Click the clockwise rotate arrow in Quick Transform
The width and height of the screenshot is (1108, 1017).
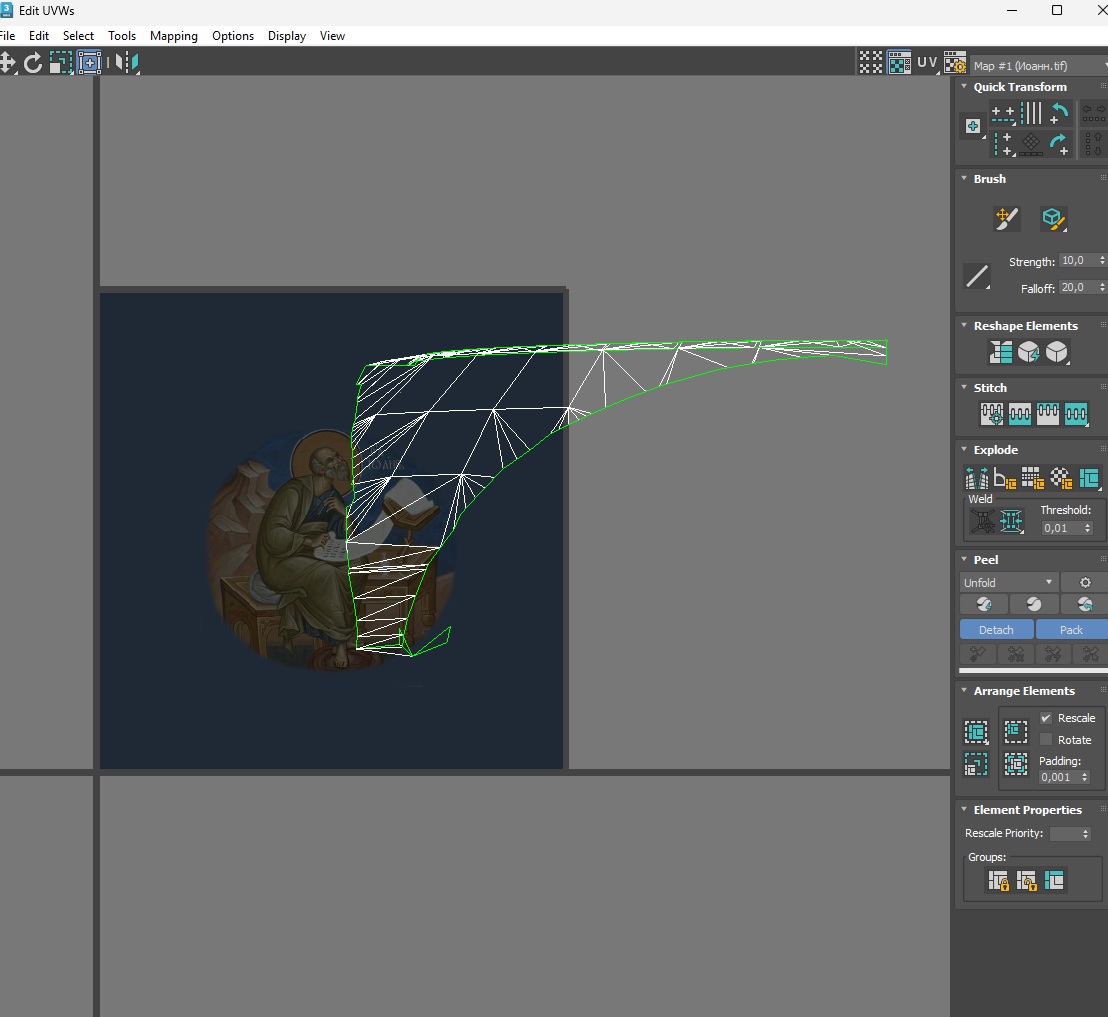click(x=1059, y=143)
